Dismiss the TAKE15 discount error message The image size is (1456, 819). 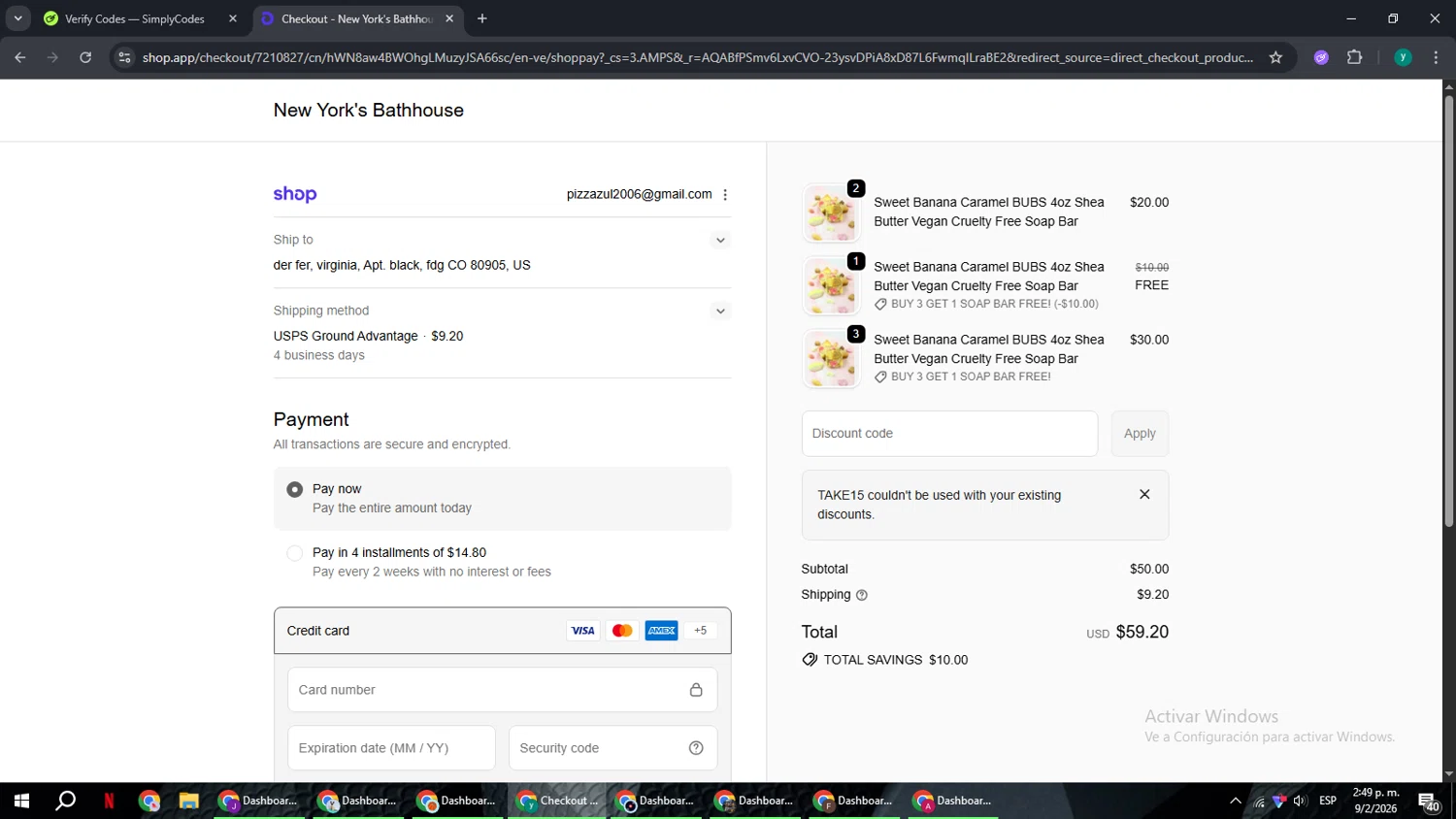[x=1144, y=494]
